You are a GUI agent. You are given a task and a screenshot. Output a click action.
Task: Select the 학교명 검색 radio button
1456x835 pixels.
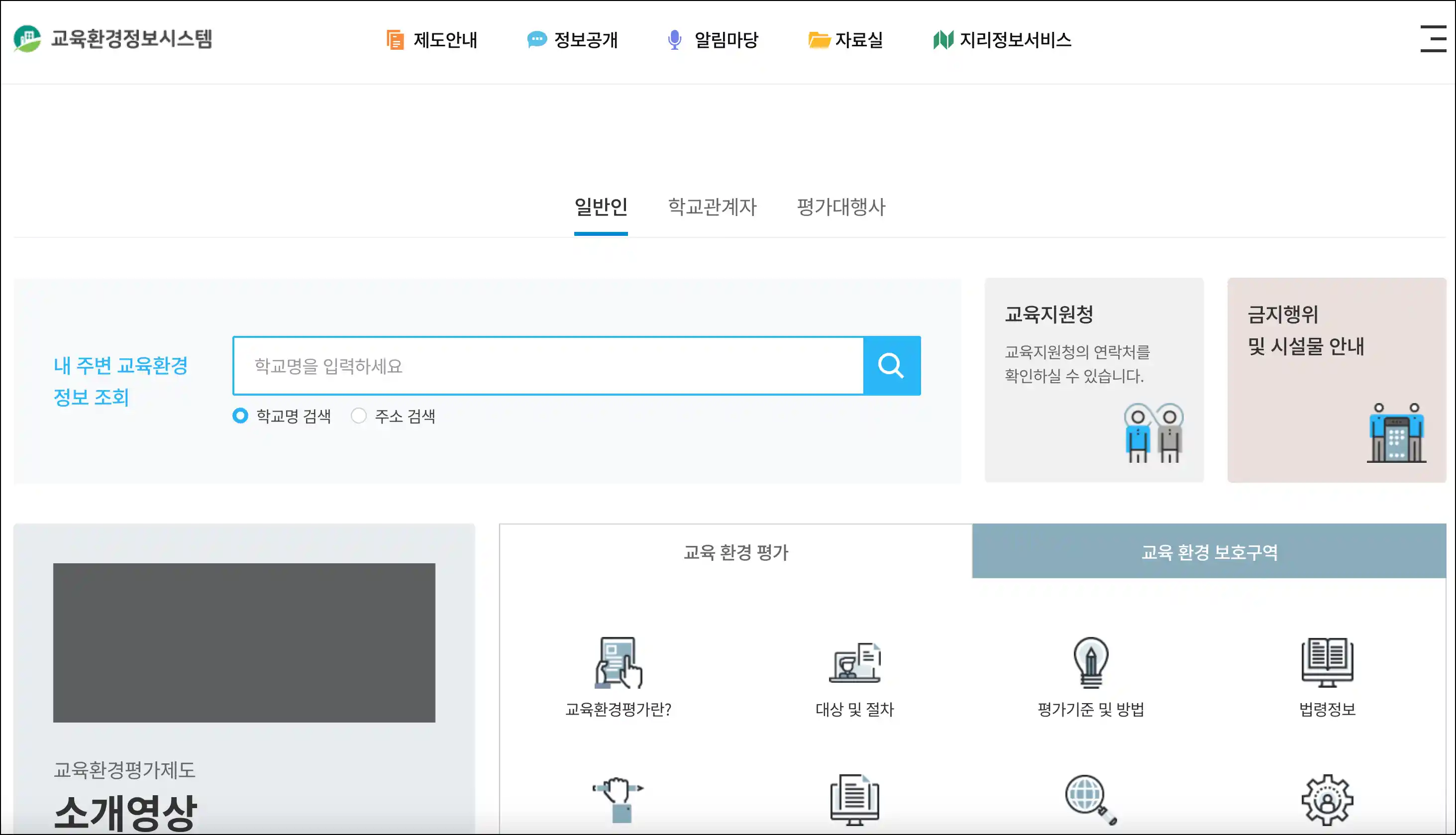coord(240,416)
